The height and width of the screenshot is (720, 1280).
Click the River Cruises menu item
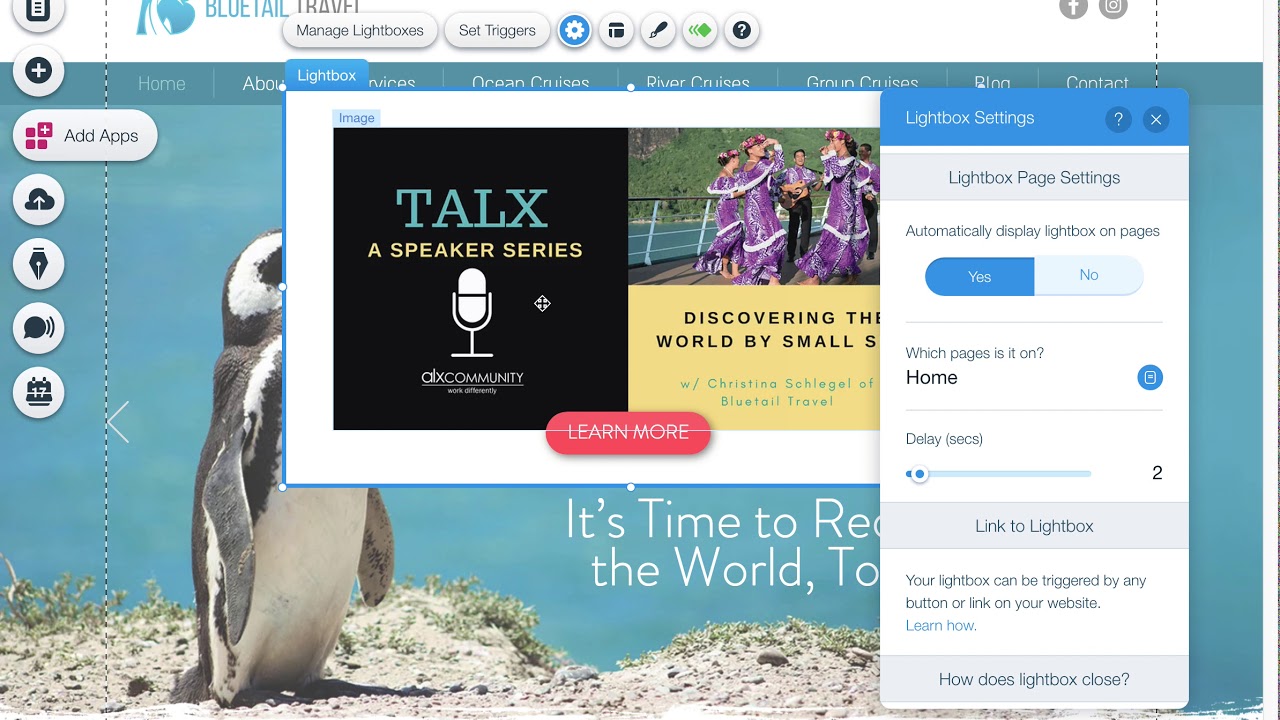click(x=698, y=84)
